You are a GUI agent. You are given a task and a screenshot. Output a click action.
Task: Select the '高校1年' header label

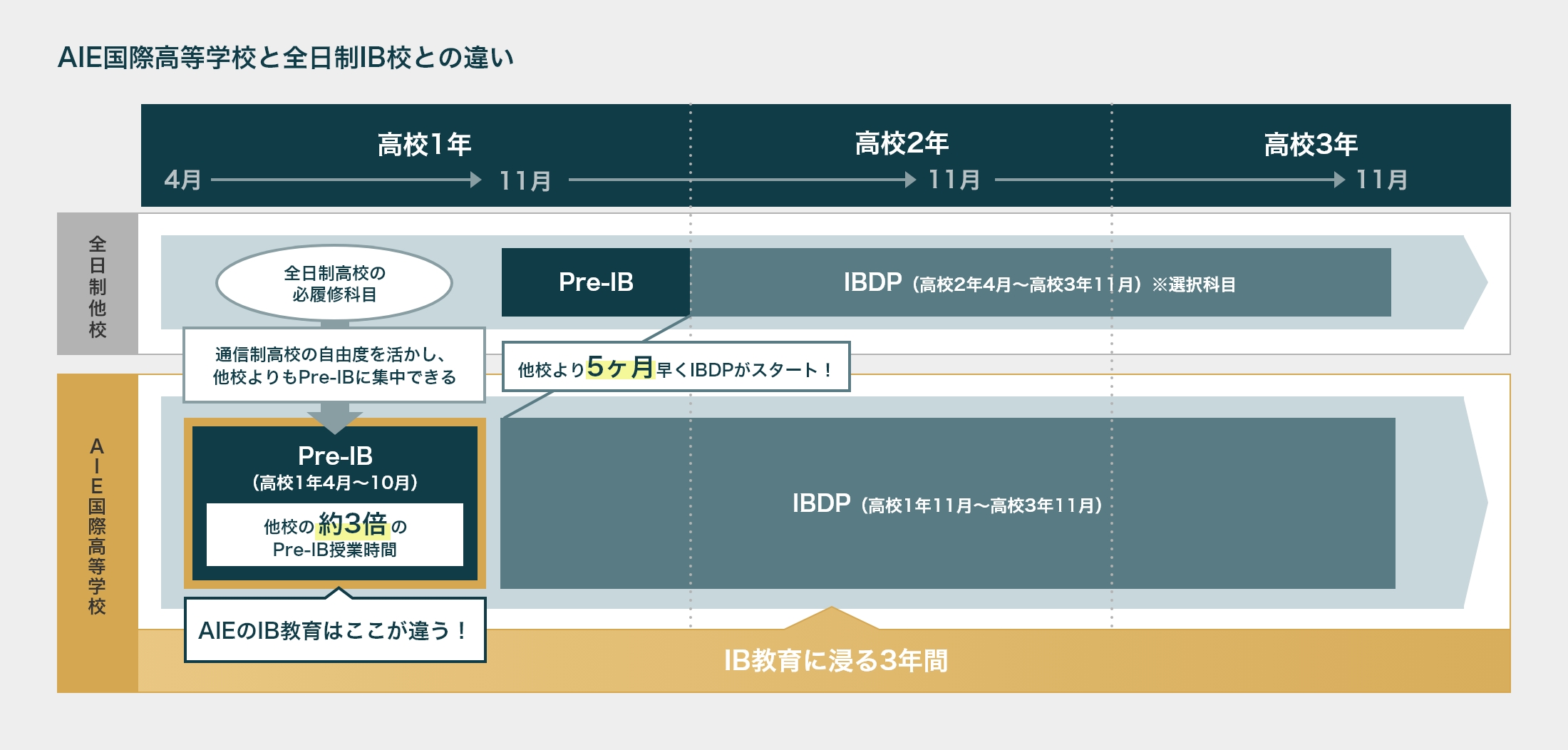(x=424, y=145)
